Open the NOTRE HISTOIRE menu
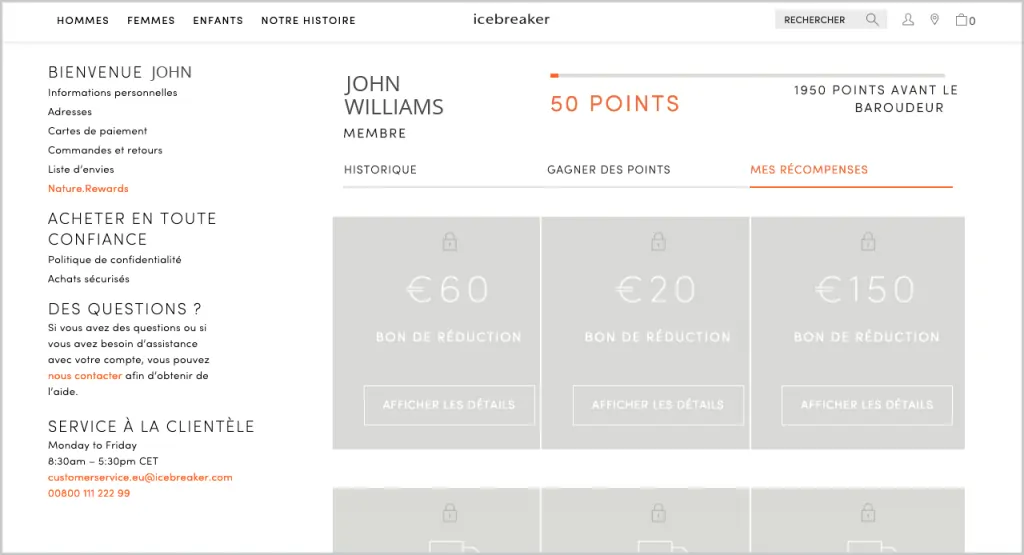1024x555 pixels. click(308, 21)
